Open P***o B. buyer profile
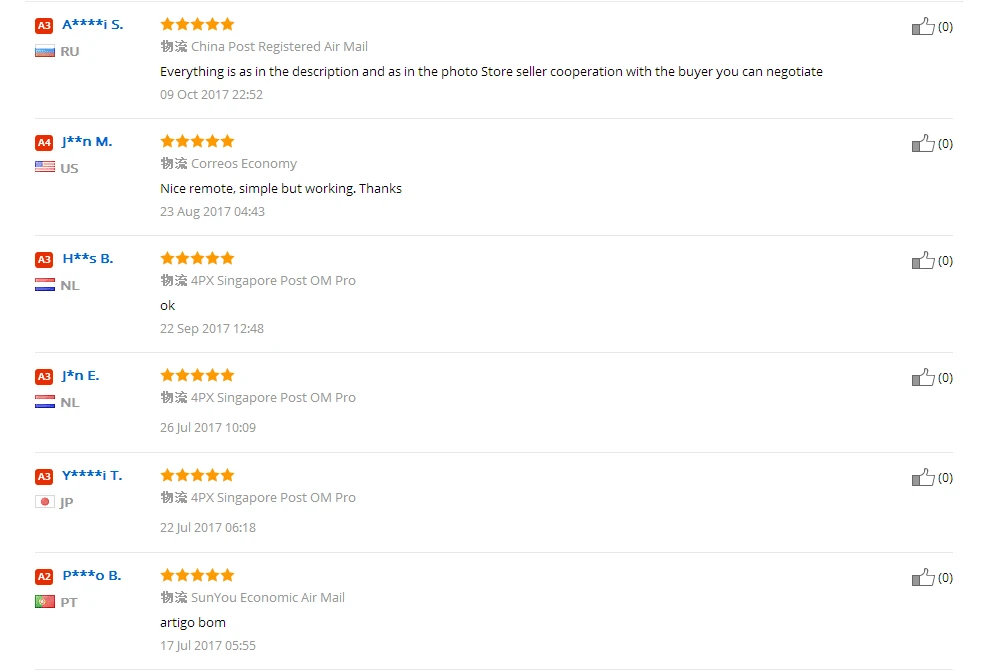 [x=92, y=576]
